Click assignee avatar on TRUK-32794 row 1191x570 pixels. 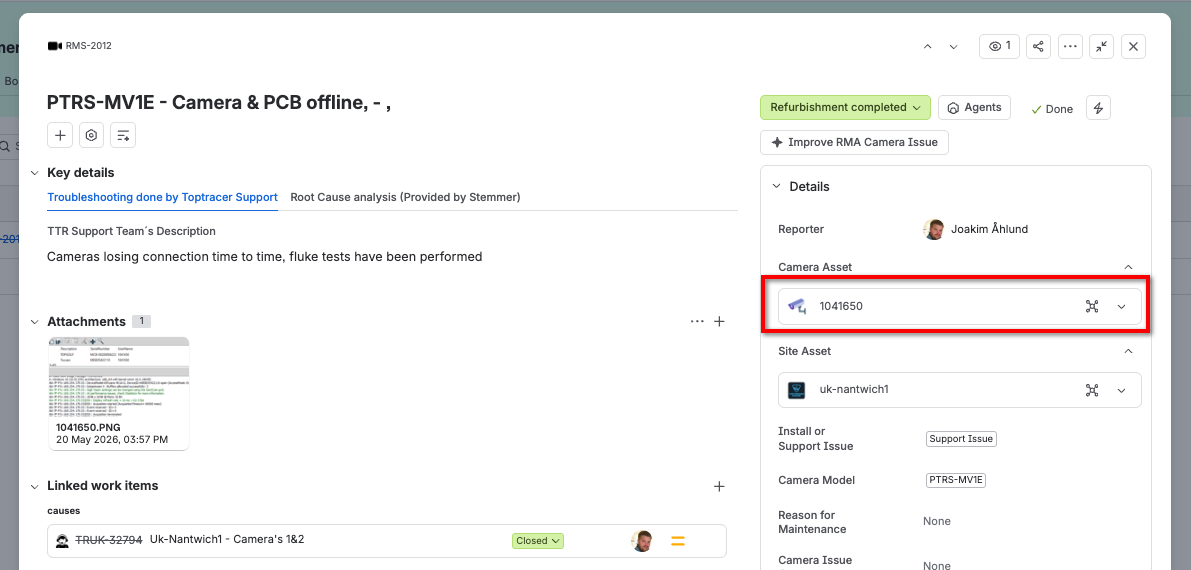(642, 541)
